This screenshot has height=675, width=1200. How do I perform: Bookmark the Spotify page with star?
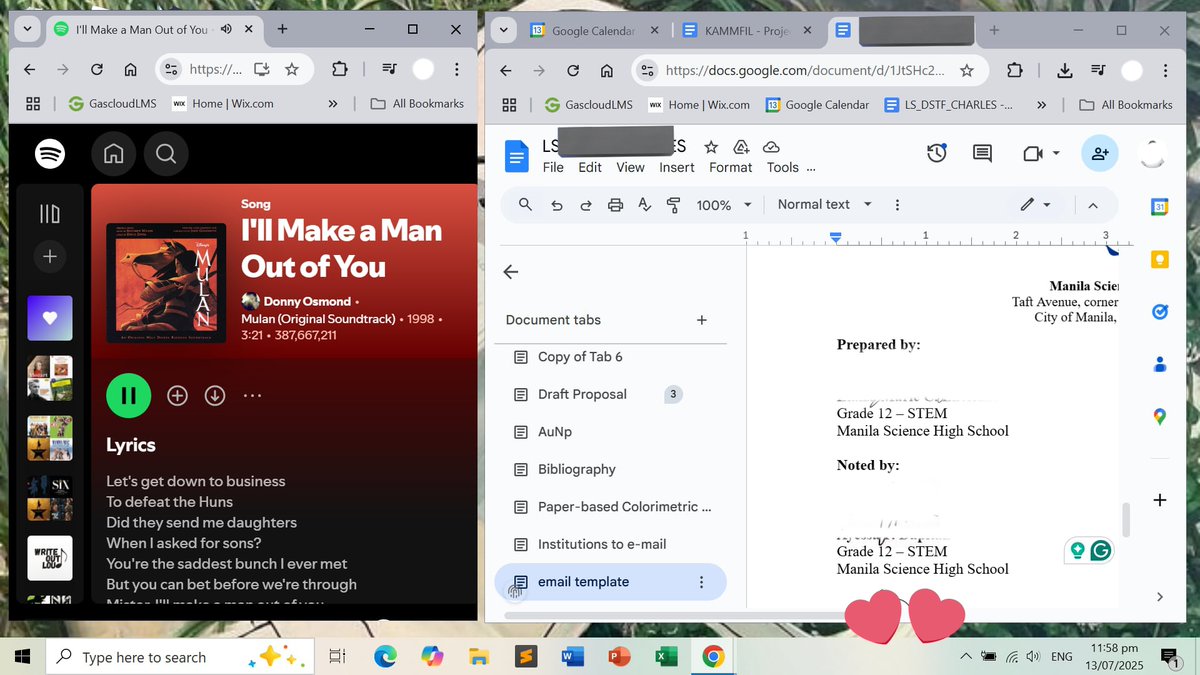click(291, 70)
